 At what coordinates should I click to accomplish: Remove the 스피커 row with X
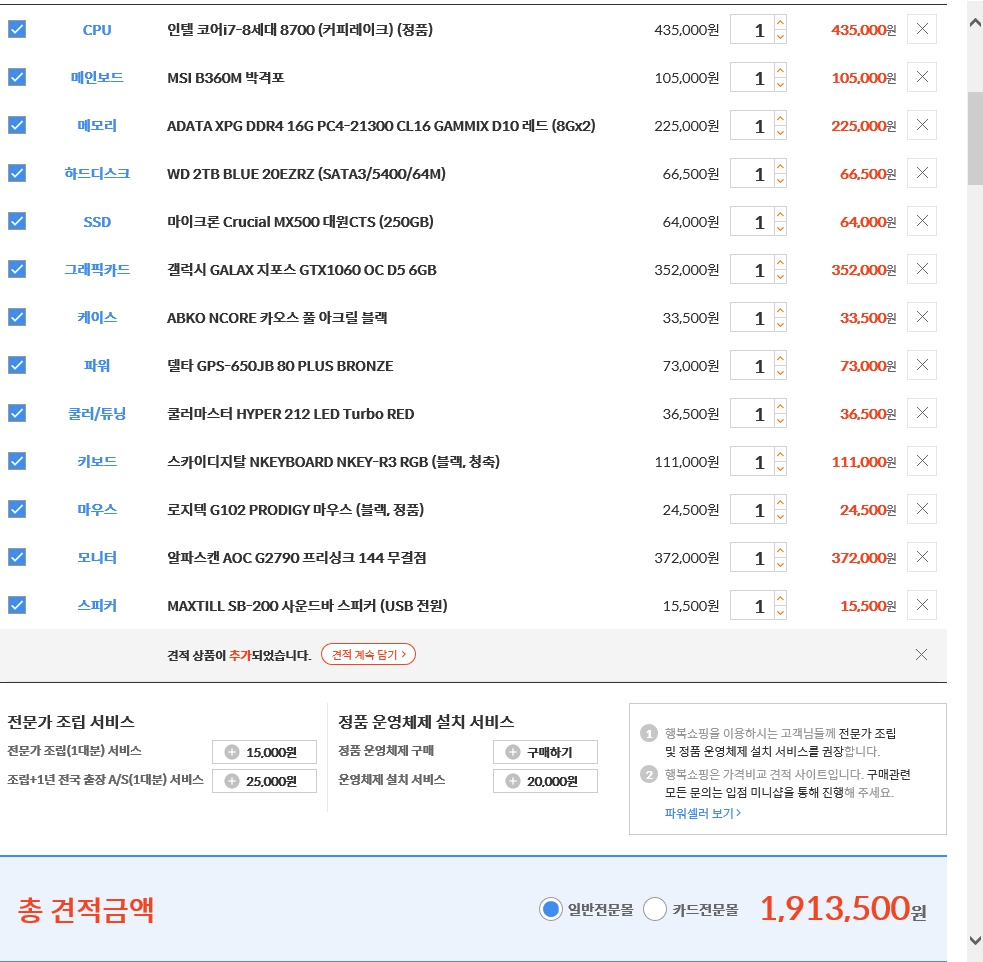point(922,605)
